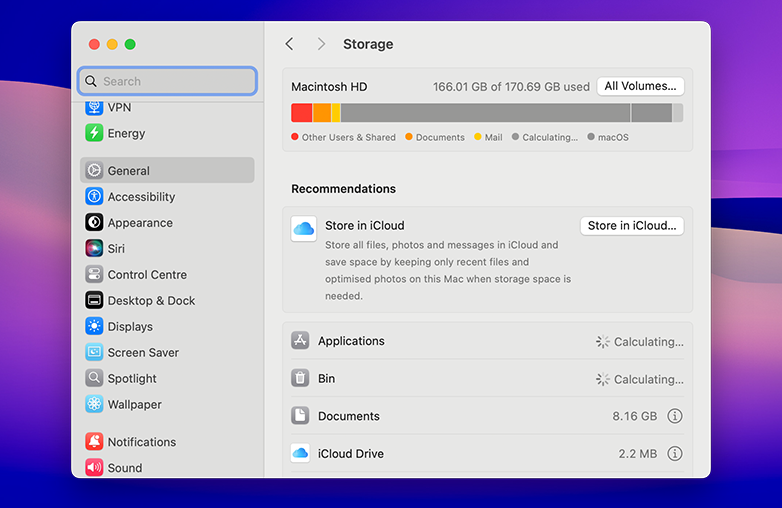Click the Documents page icon
Image resolution: width=782 pixels, height=508 pixels.
click(x=300, y=416)
